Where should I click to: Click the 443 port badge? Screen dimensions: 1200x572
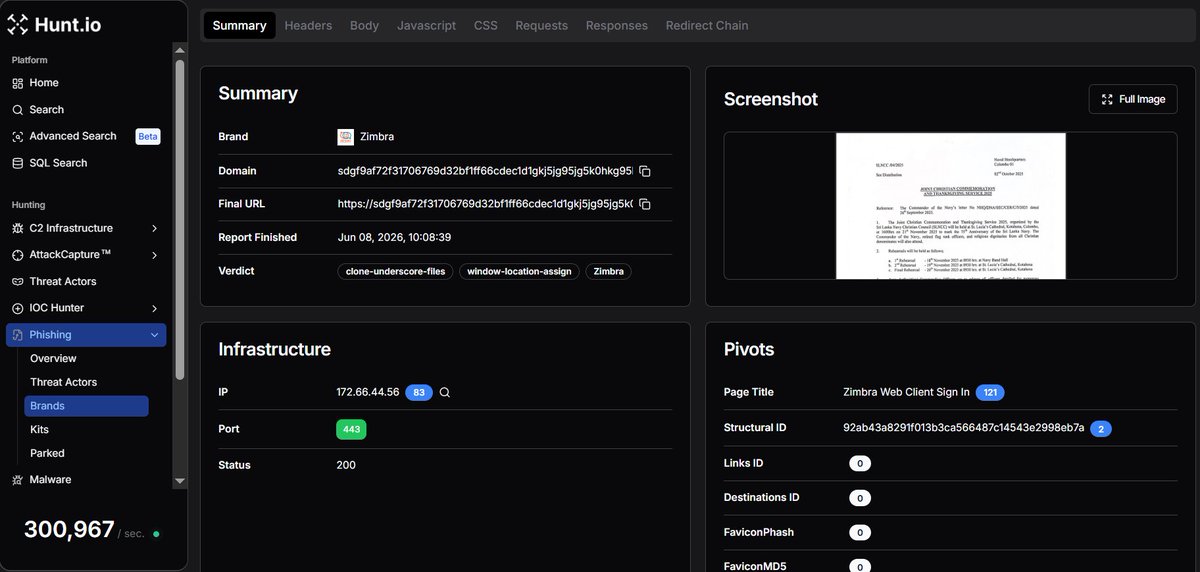point(351,429)
